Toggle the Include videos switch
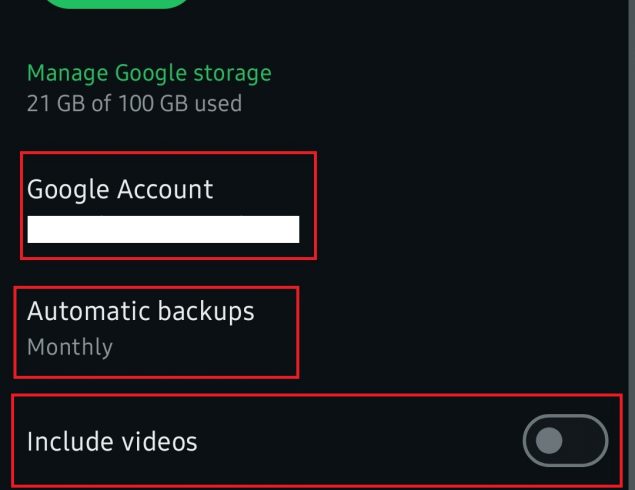This screenshot has height=490, width=635. coord(565,441)
